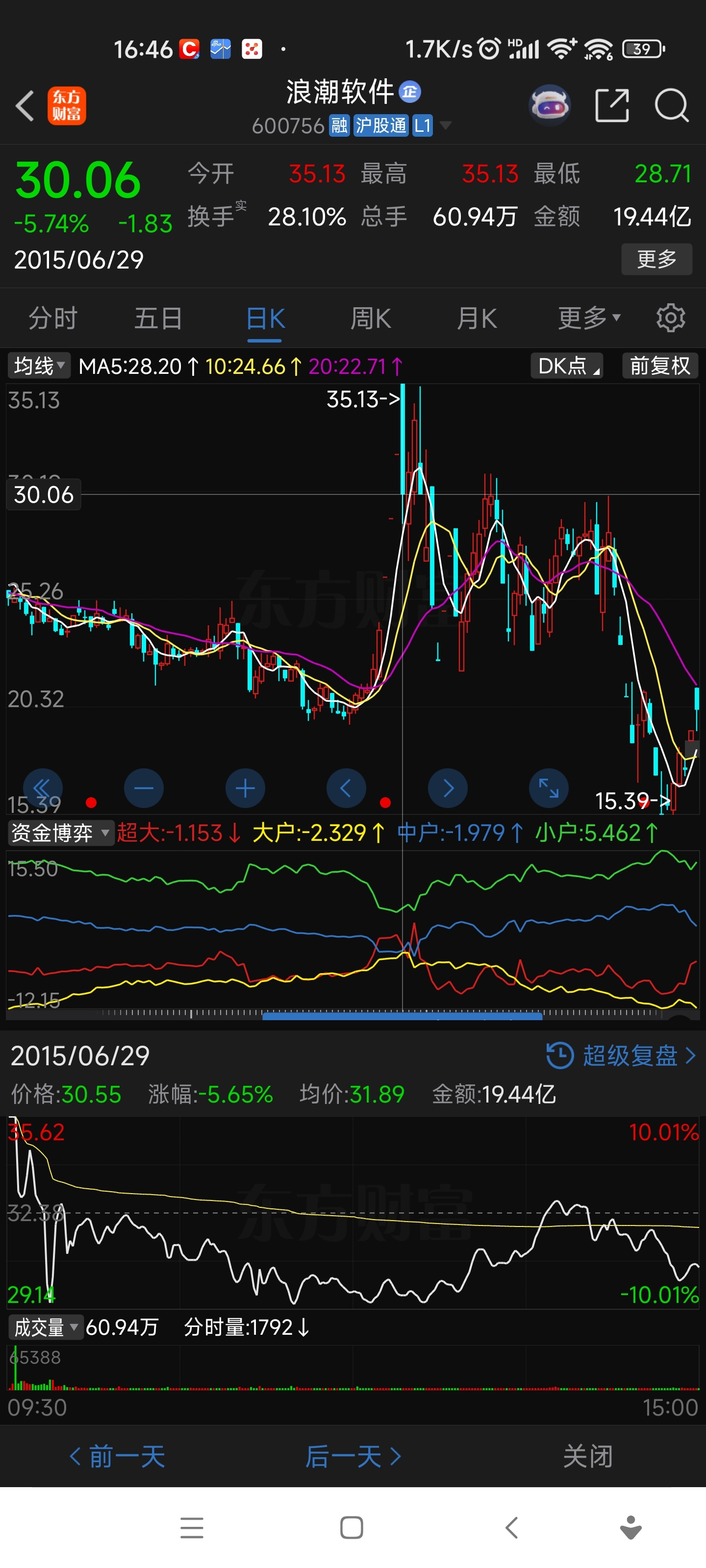Switch to 五日 tab
Viewport: 706px width, 1568px height.
[158, 318]
